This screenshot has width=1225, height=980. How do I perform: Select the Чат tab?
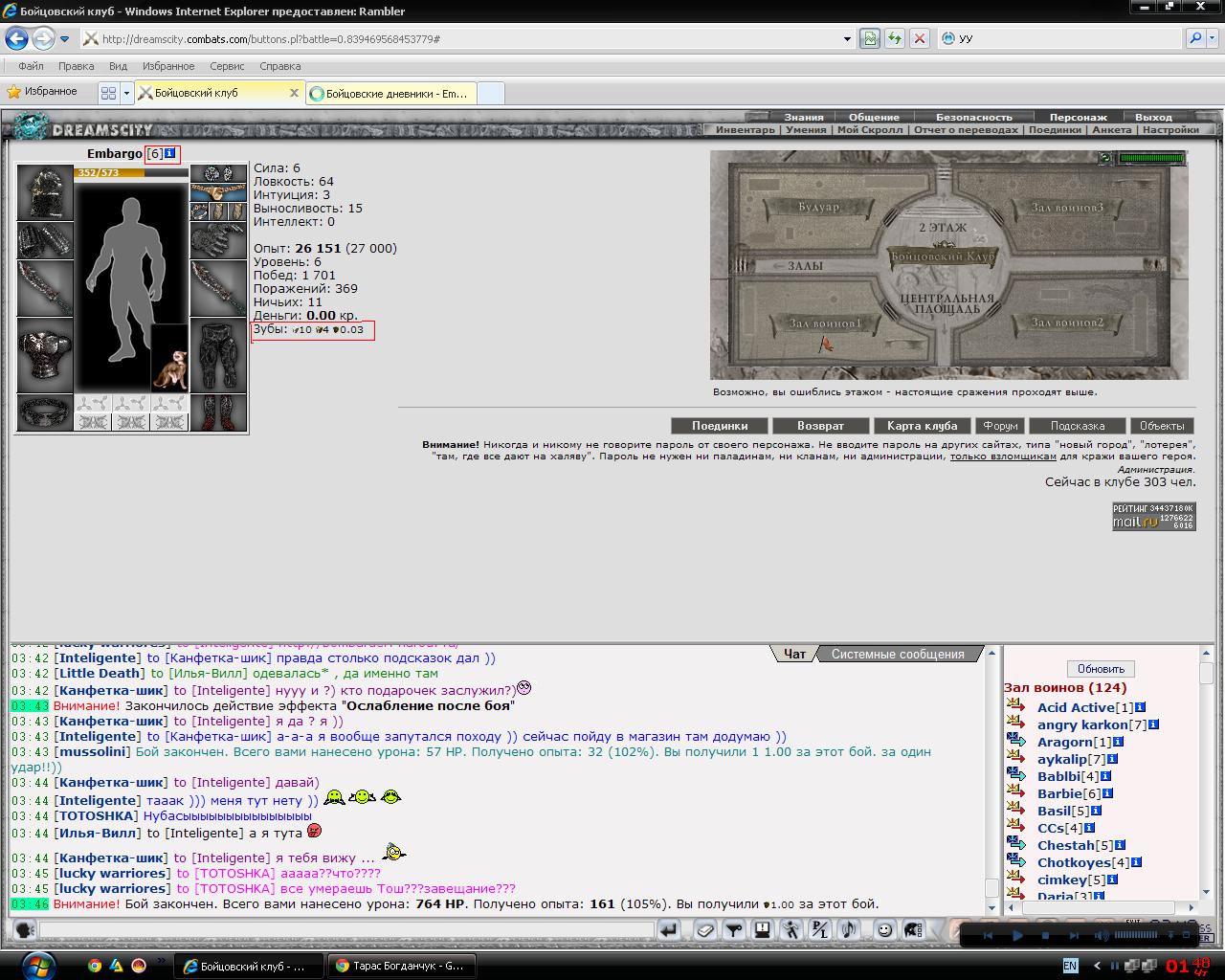(794, 654)
